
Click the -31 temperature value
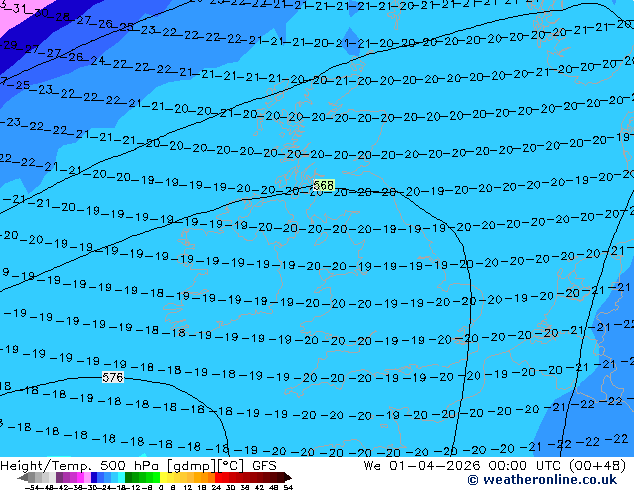[x=17, y=9]
